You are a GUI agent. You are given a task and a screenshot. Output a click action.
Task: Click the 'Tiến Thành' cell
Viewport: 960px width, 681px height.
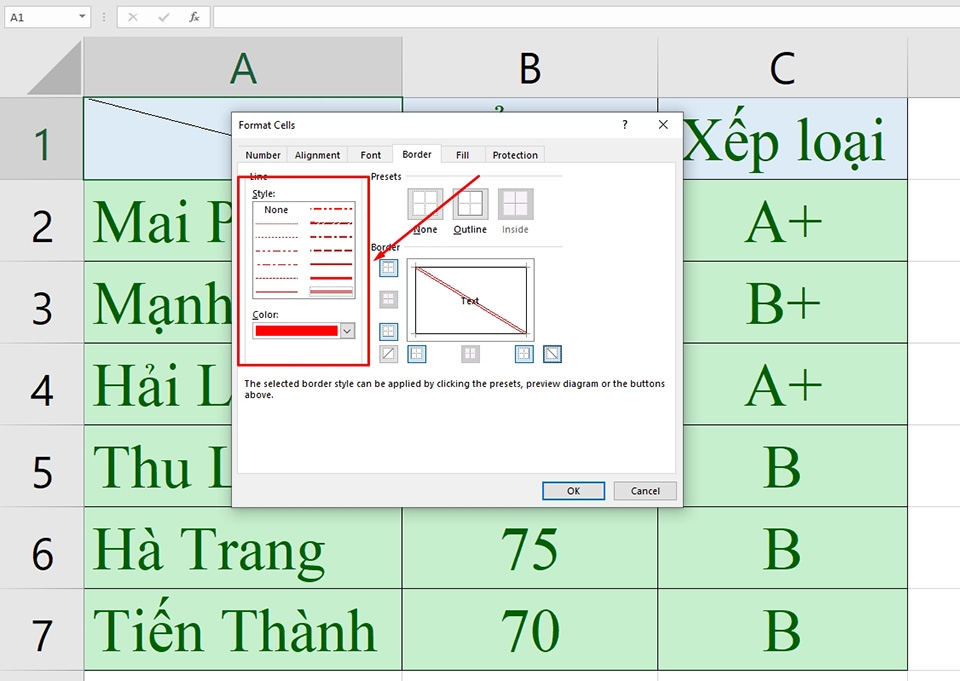point(243,630)
